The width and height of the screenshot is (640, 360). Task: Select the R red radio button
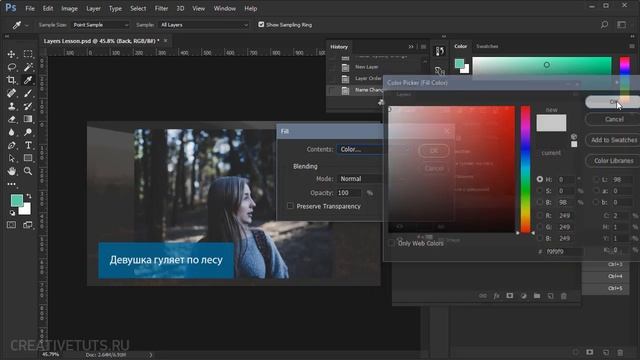[540, 215]
